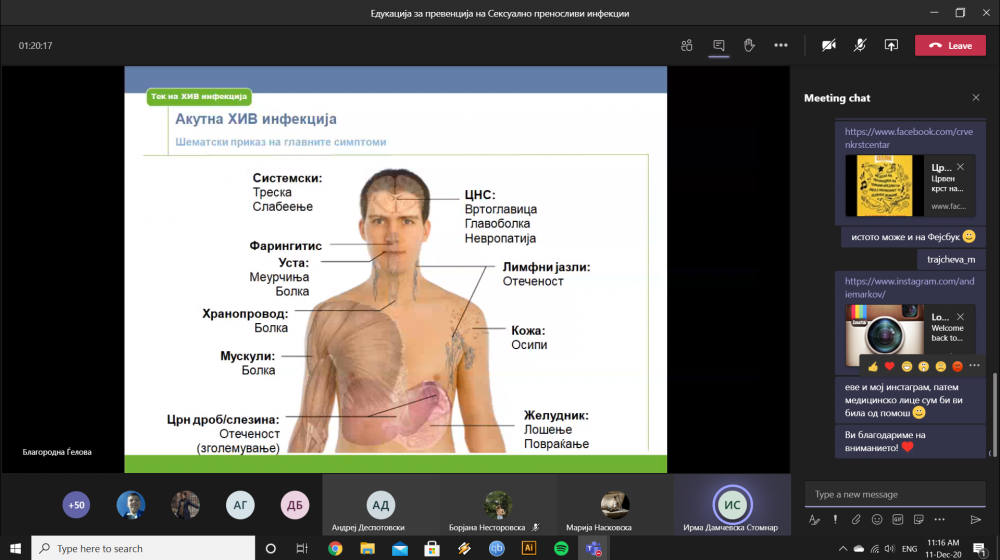Open more compose options below message box
This screenshot has height=560, width=1000.
click(937, 519)
